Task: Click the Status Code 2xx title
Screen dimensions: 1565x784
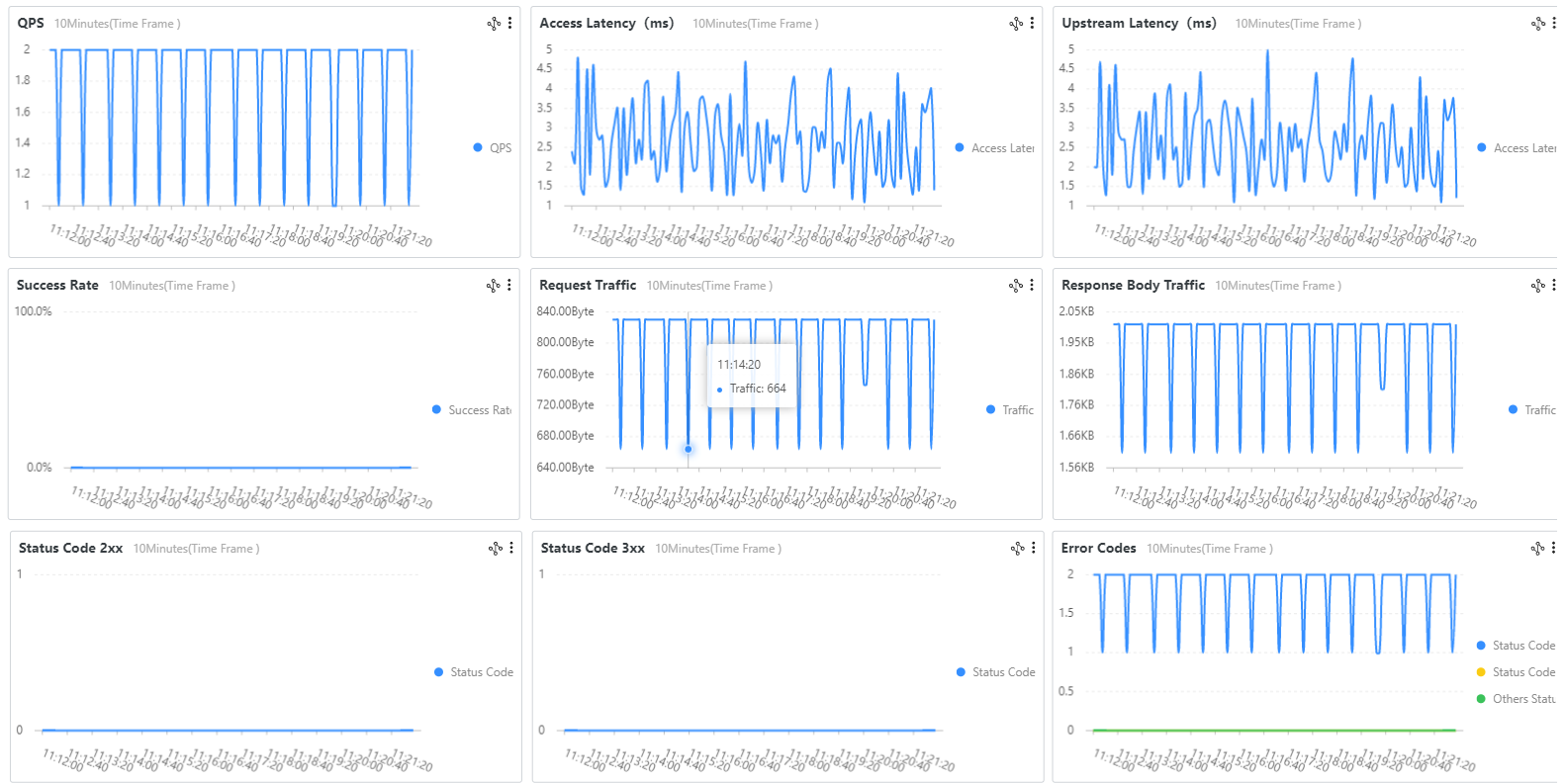Action: [x=70, y=548]
